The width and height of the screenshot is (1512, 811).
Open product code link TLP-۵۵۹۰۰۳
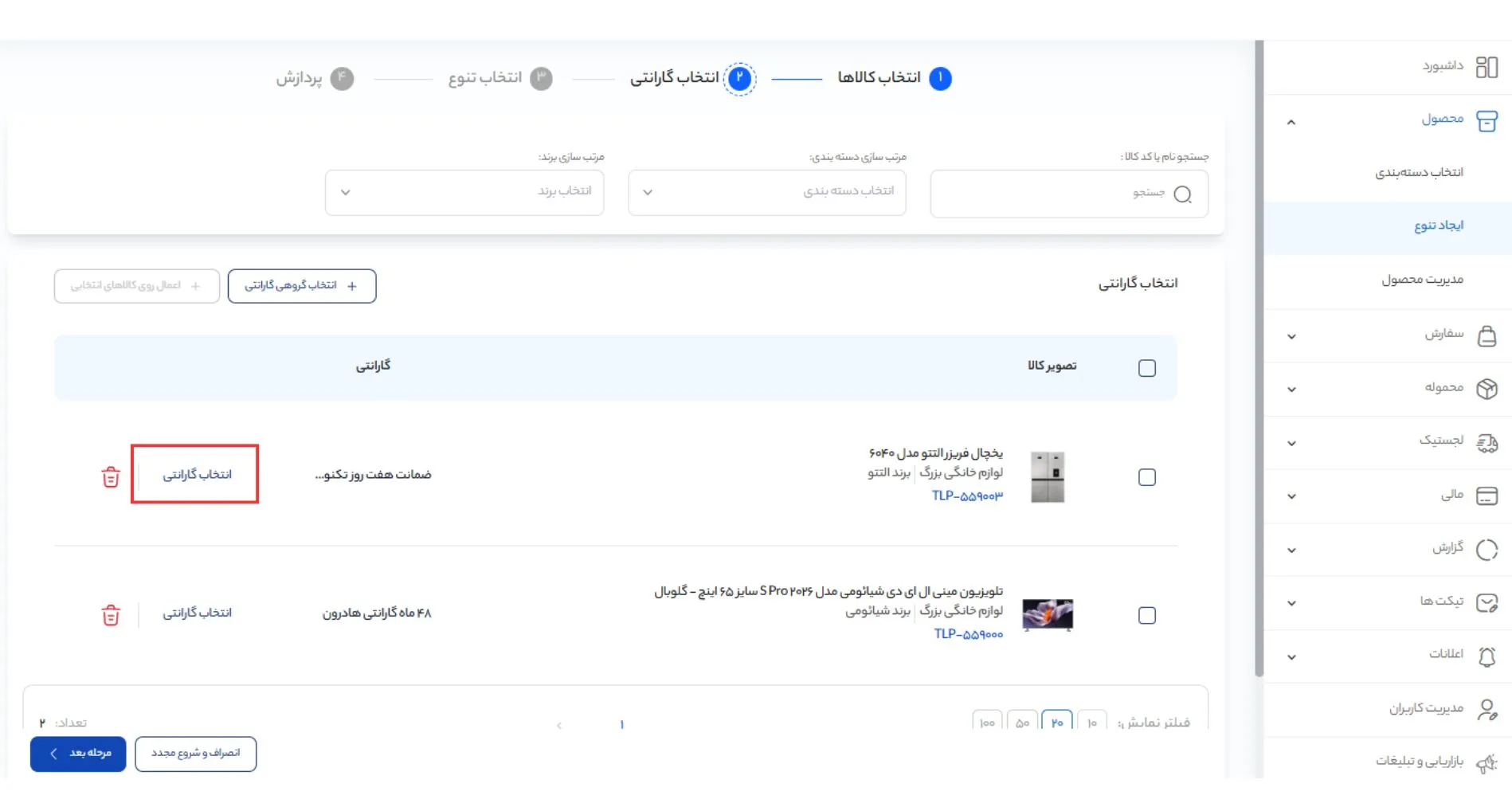coord(967,496)
